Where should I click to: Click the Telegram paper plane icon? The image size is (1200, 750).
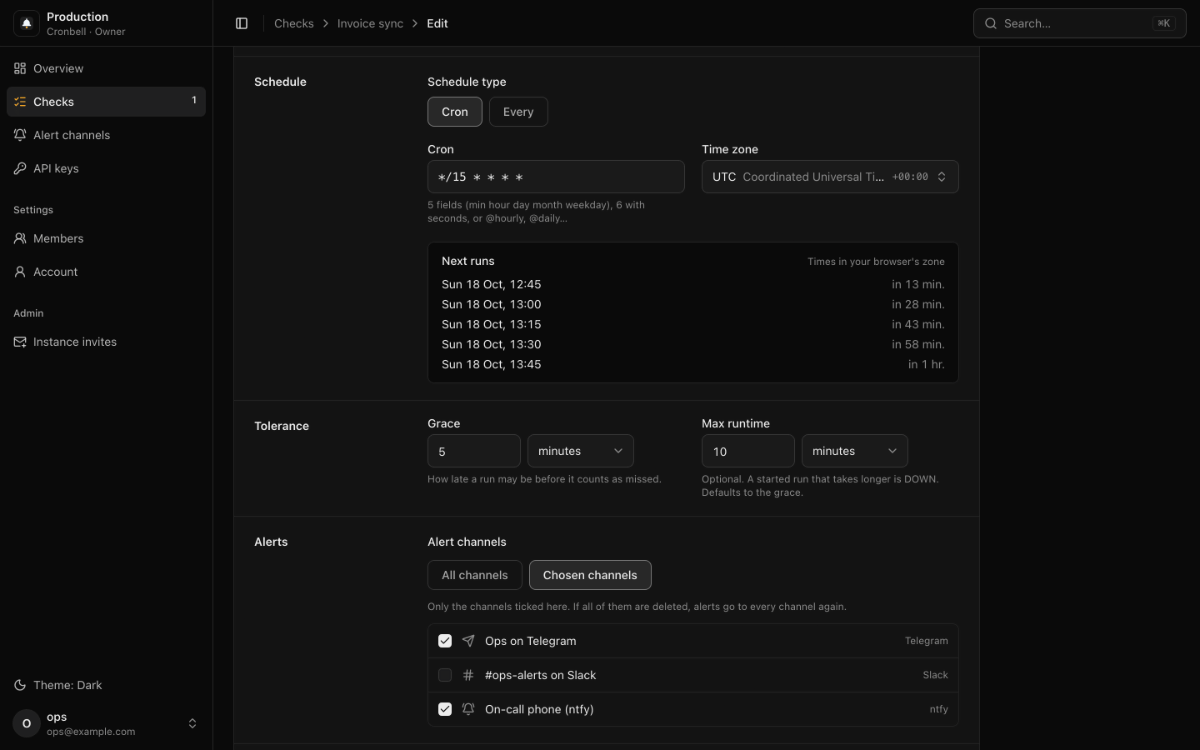click(468, 641)
